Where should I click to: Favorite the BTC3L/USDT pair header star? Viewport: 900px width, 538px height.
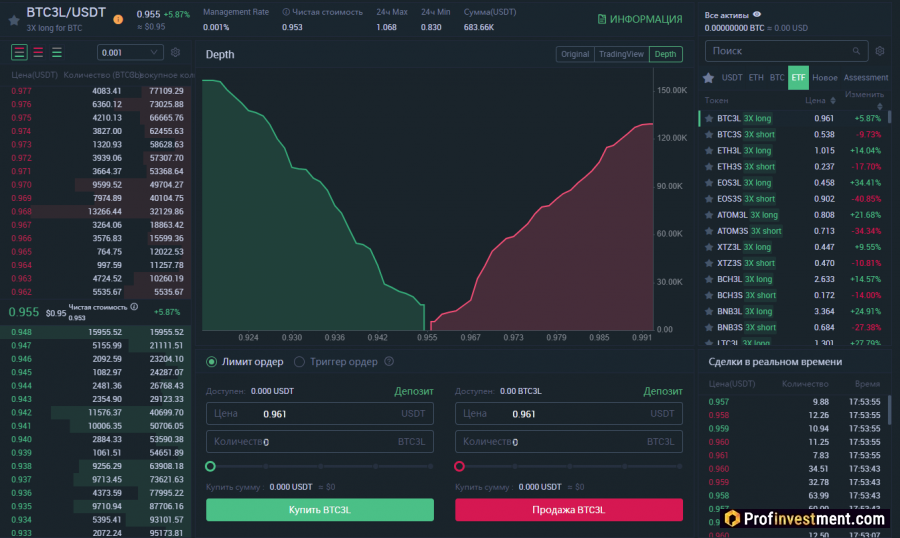(x=14, y=21)
